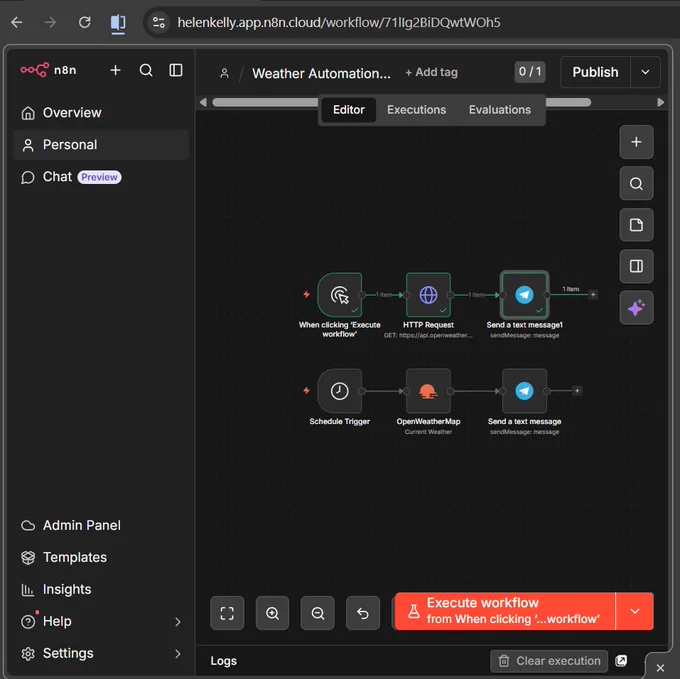680x679 pixels.
Task: Click the reset/undo arrow canvas button
Action: click(x=363, y=613)
